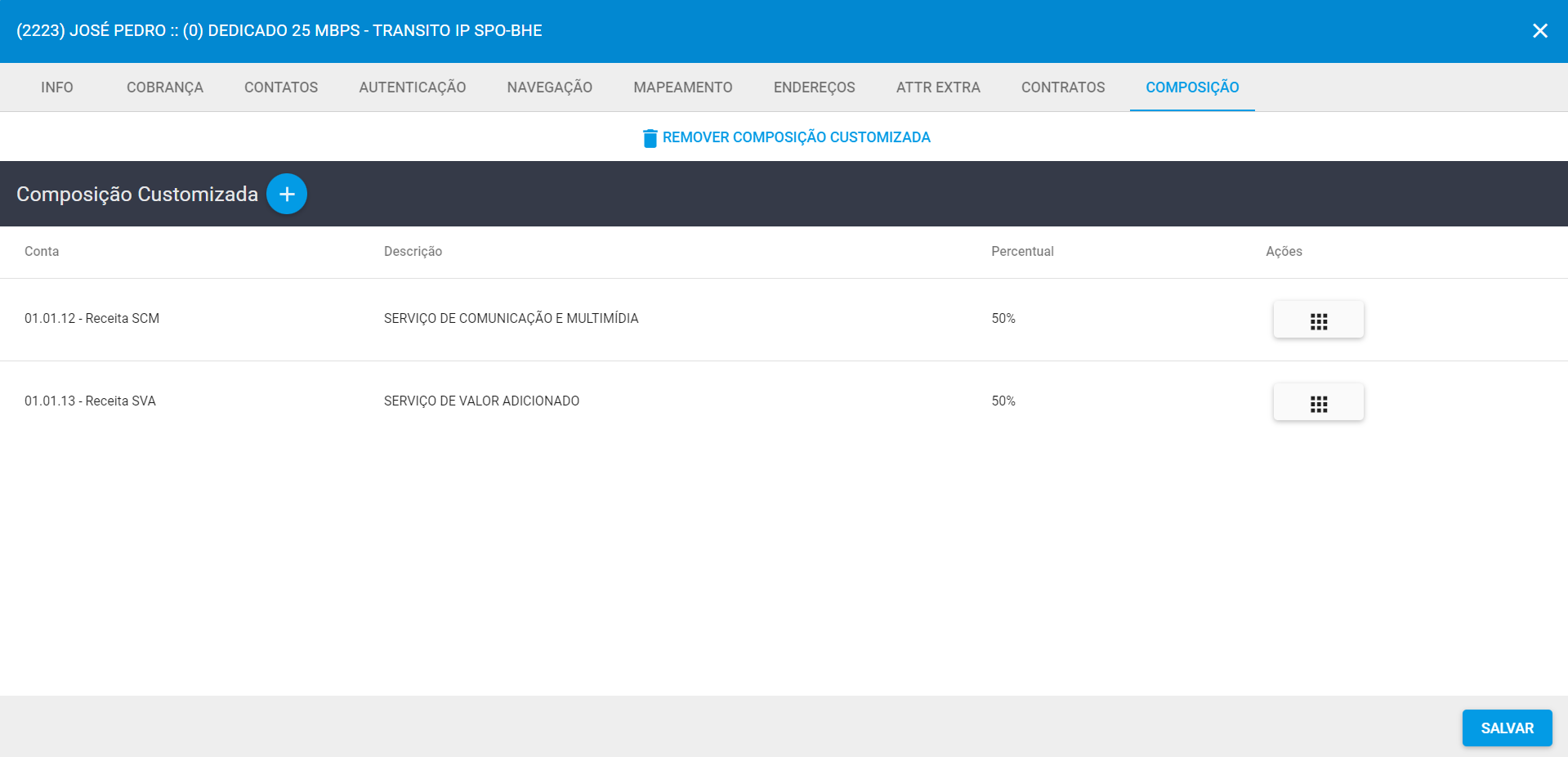Click the 50% value in Receita SVA row
Screen dimensions: 1568x757
point(1003,401)
